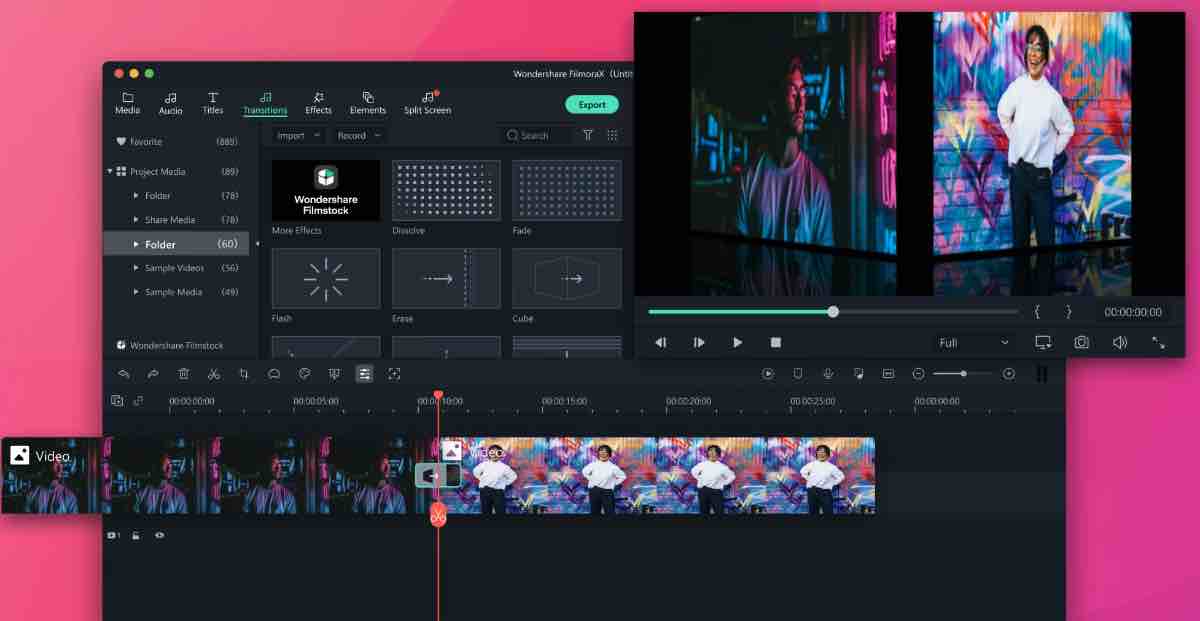Screen dimensions: 1200x621
Task: Go to the Effects tab
Action: (318, 103)
